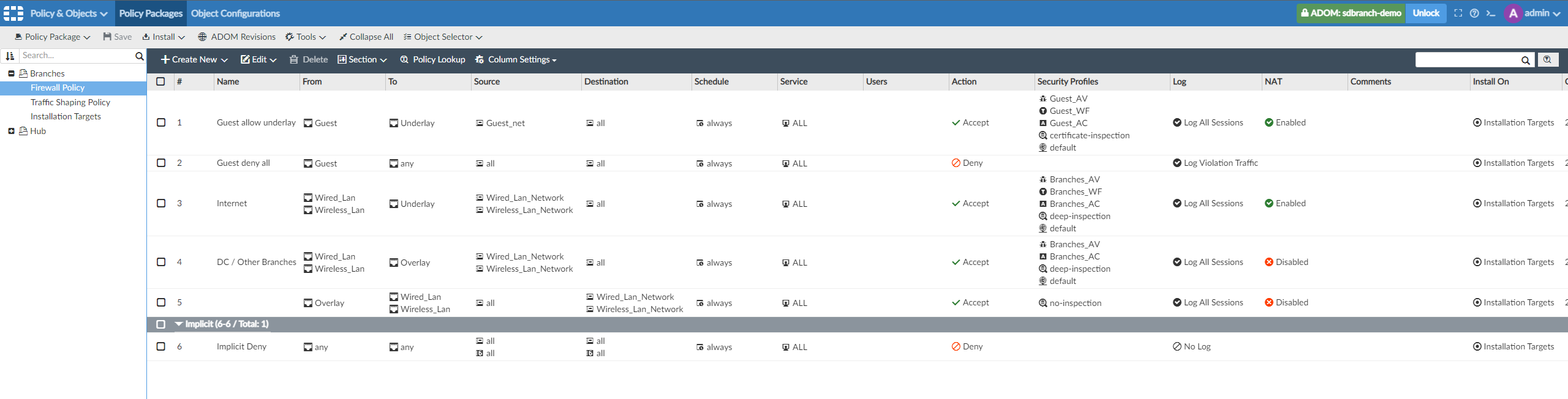Viewport: 1568px width, 399px height.
Task: Select Installation Targets in the tree
Action: (66, 116)
